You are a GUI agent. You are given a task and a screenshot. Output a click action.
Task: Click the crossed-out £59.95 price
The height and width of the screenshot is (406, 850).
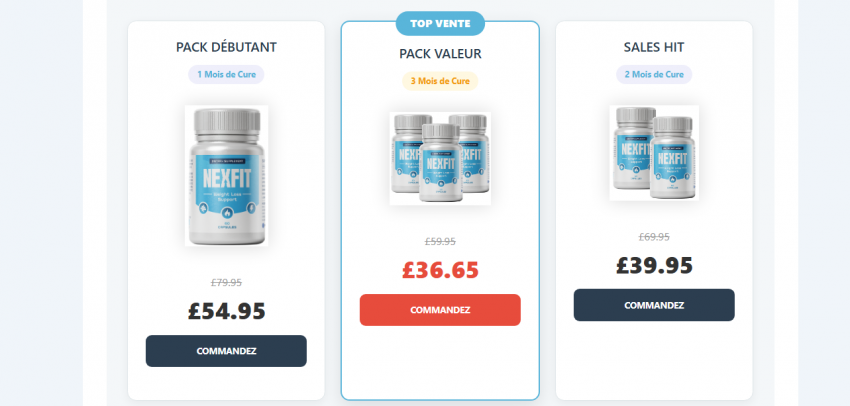(x=440, y=242)
